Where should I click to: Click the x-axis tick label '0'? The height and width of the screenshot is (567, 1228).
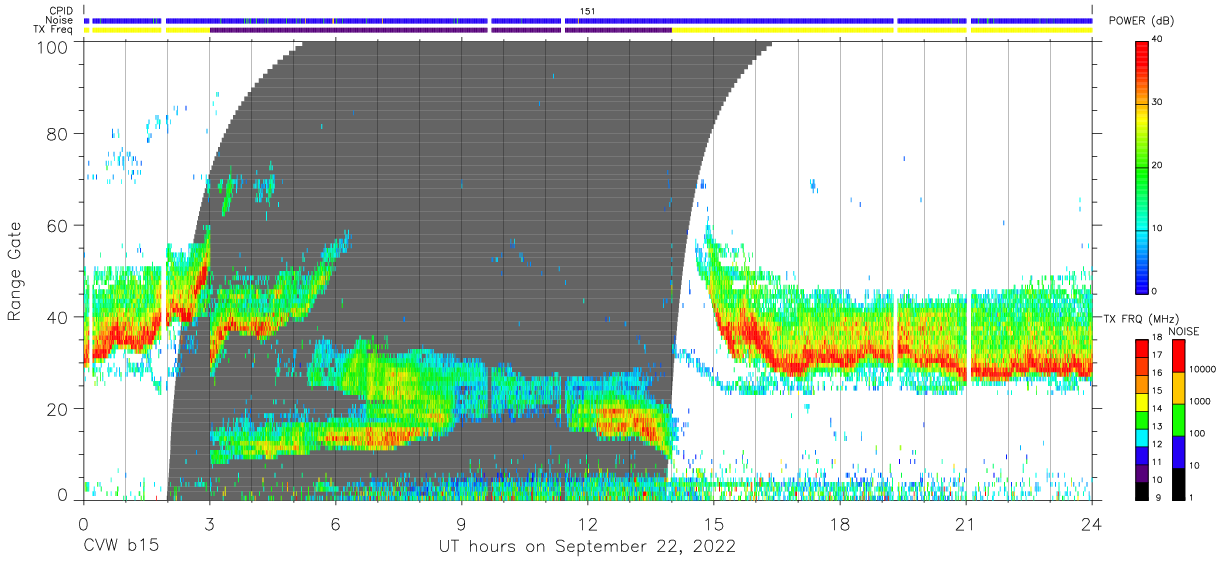coord(83,524)
